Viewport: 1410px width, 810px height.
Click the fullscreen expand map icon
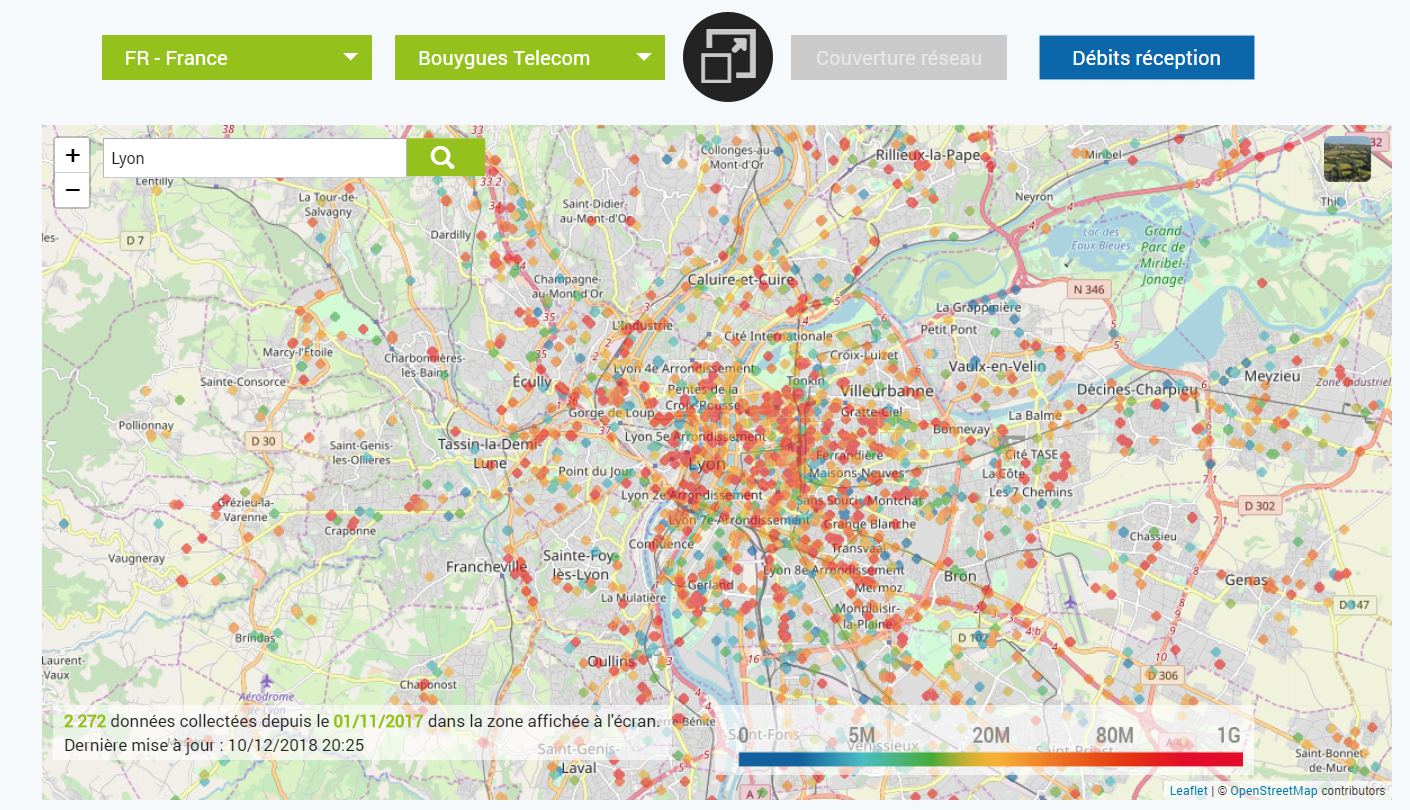[728, 57]
